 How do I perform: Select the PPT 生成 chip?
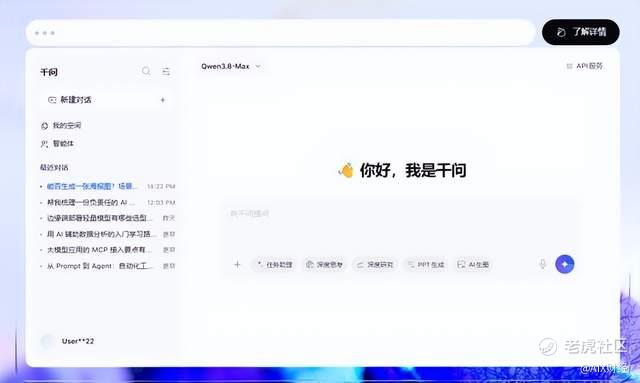(426, 265)
